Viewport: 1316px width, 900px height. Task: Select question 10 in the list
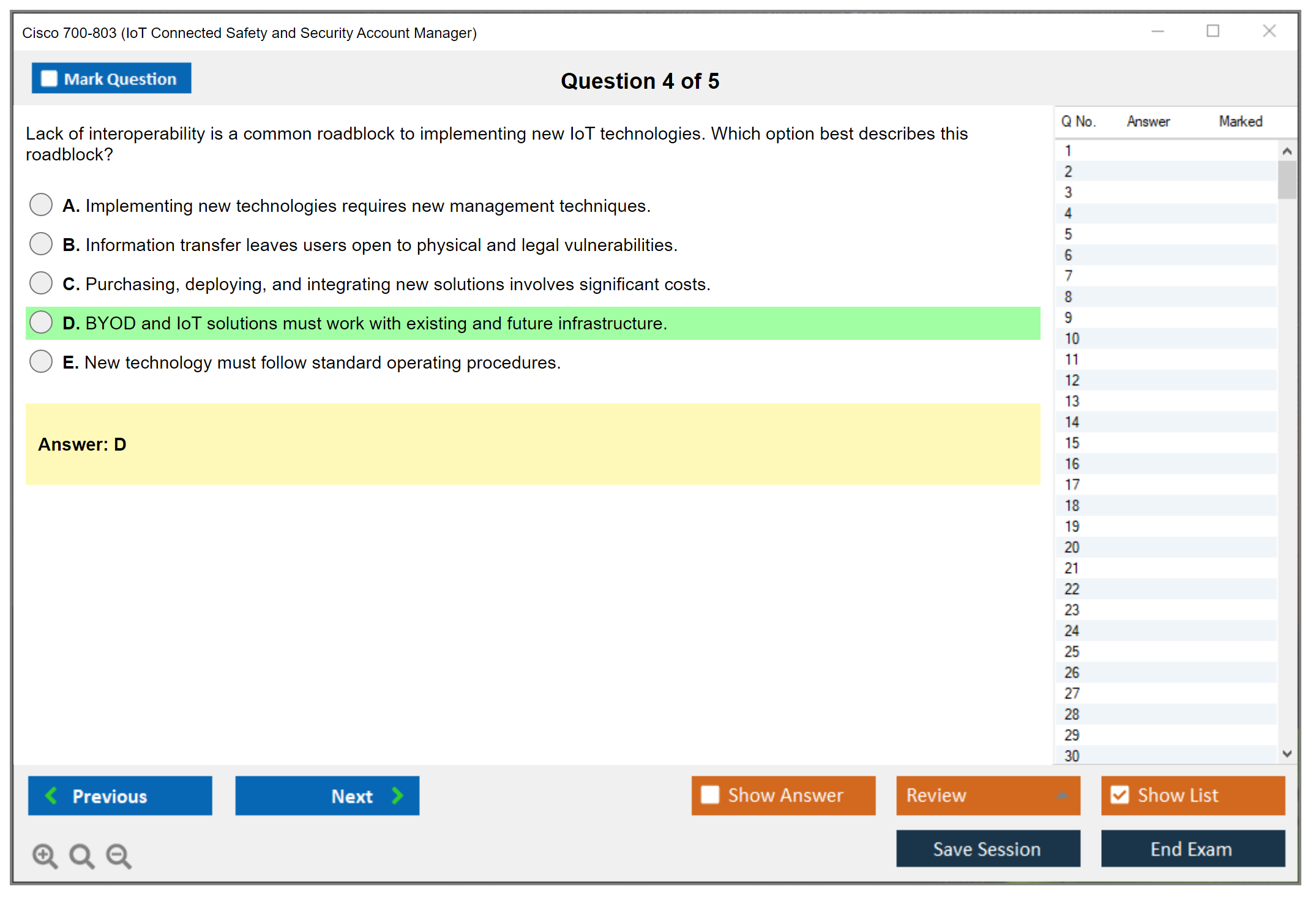coord(1072,339)
